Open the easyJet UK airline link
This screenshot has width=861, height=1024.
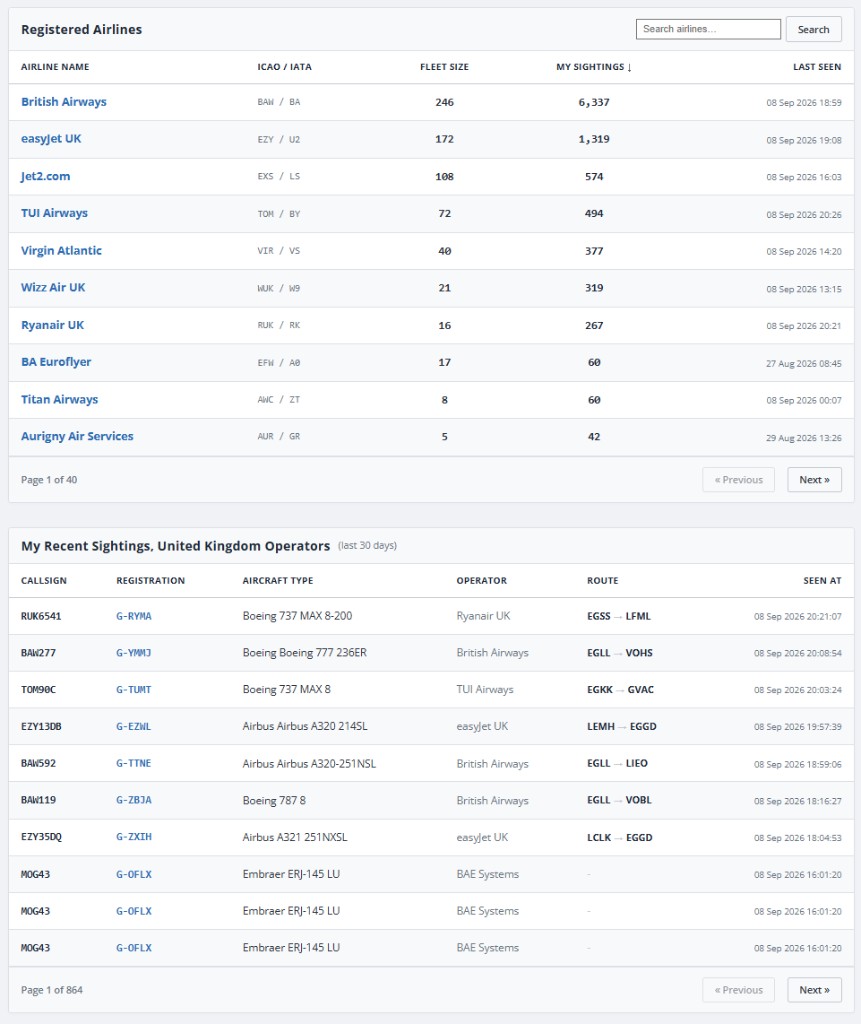click(x=51, y=138)
